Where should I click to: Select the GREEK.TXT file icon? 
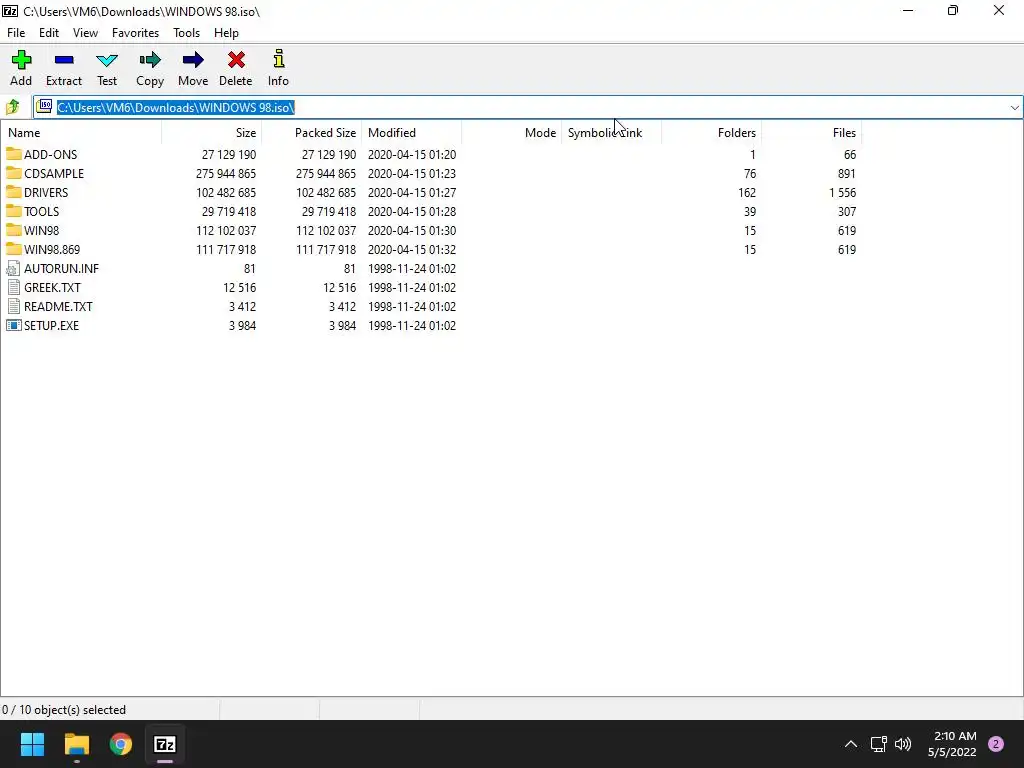coord(13,287)
